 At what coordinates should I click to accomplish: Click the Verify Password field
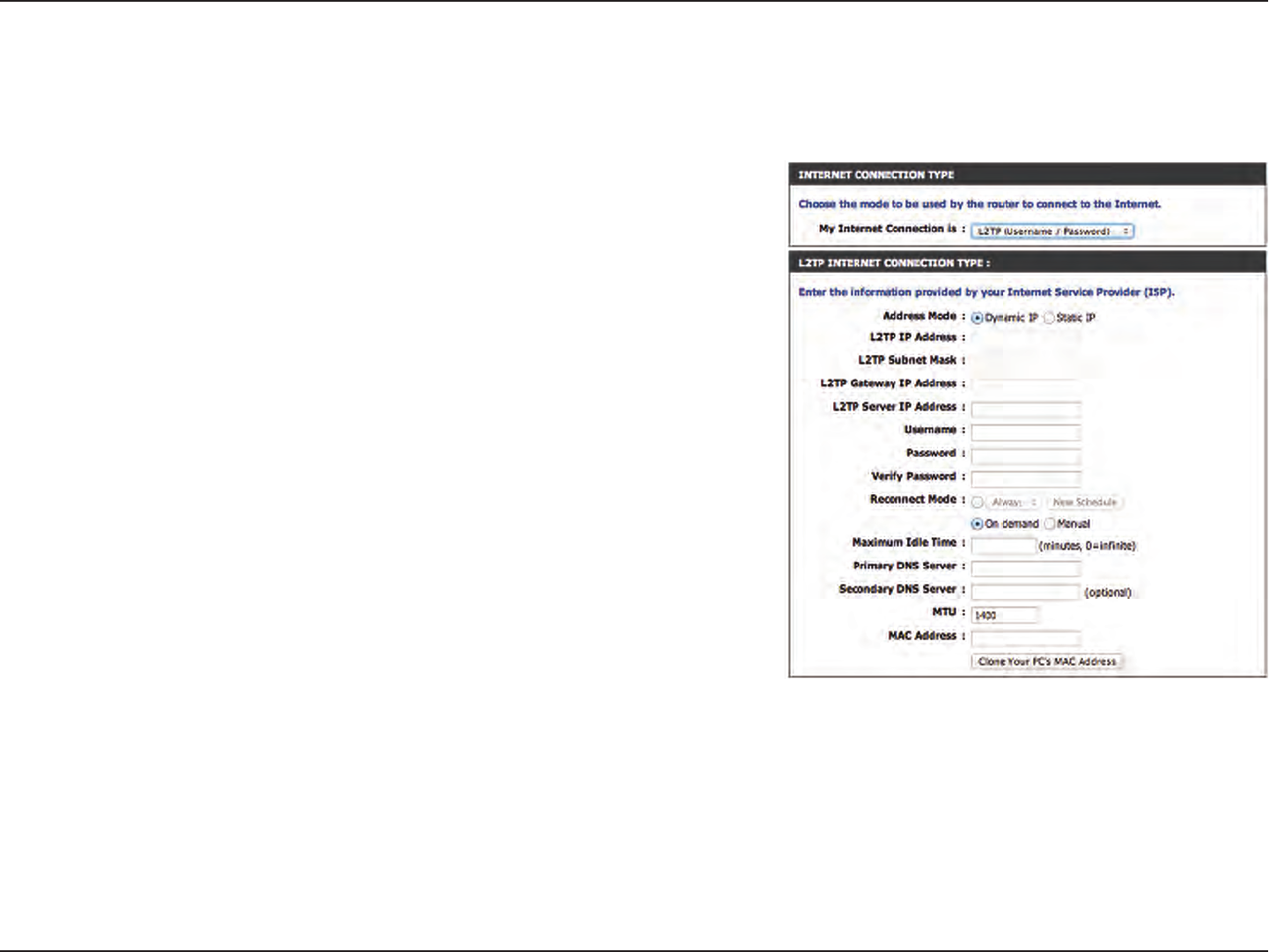[1025, 479]
